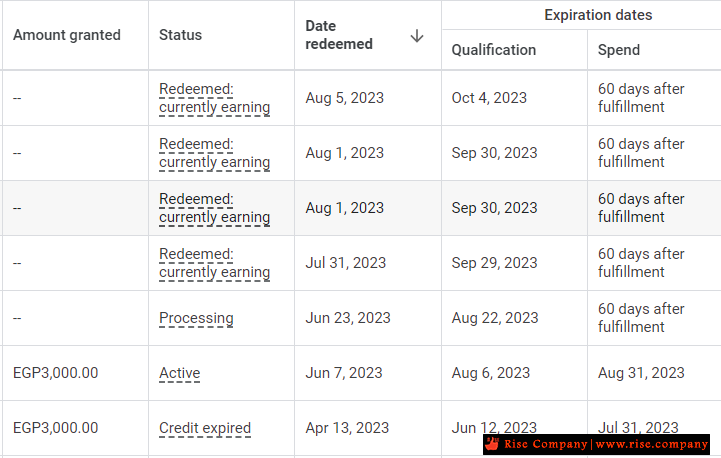Click the Credit expired status link
The width and height of the screenshot is (721, 458).
tap(205, 428)
